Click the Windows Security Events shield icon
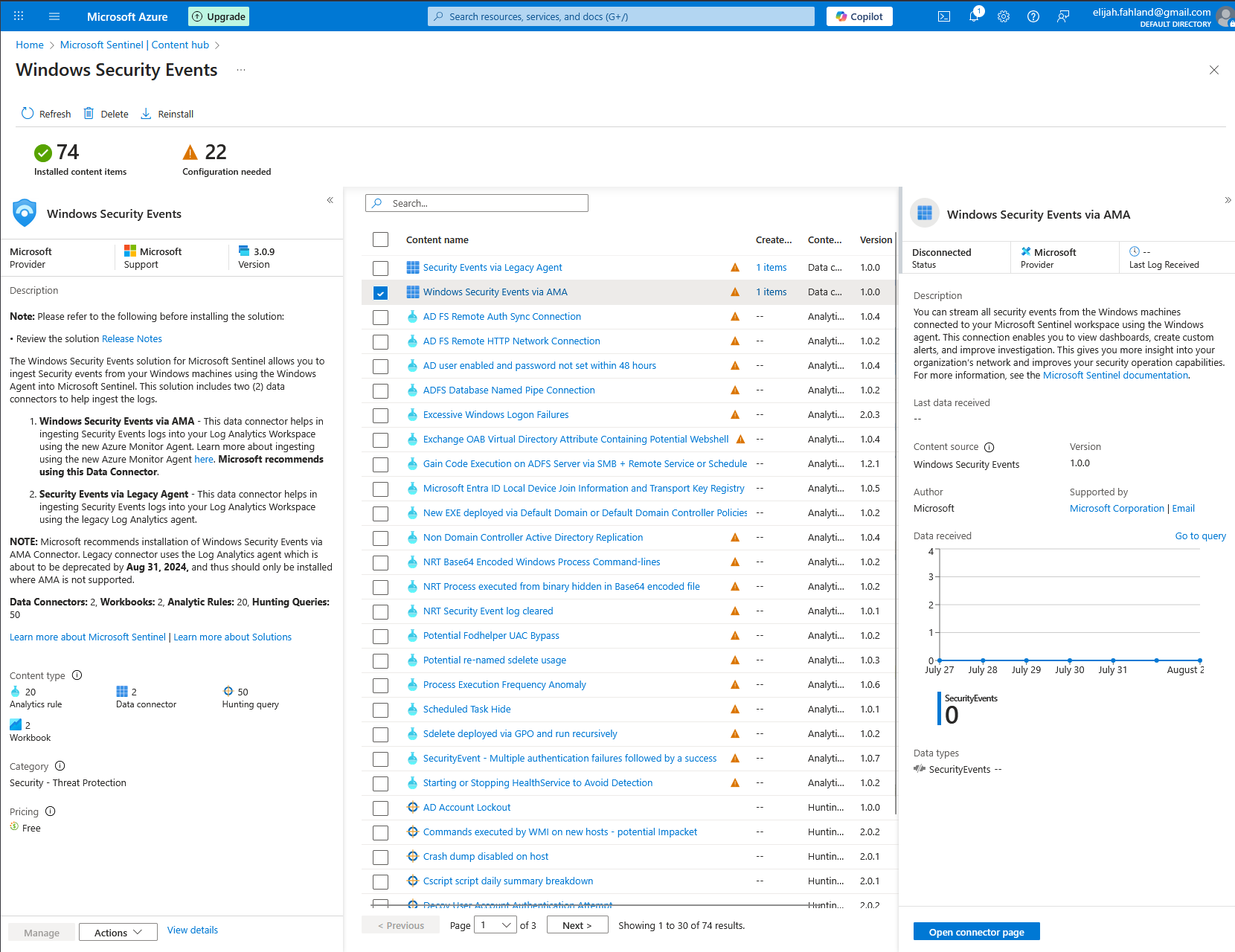 click(25, 213)
